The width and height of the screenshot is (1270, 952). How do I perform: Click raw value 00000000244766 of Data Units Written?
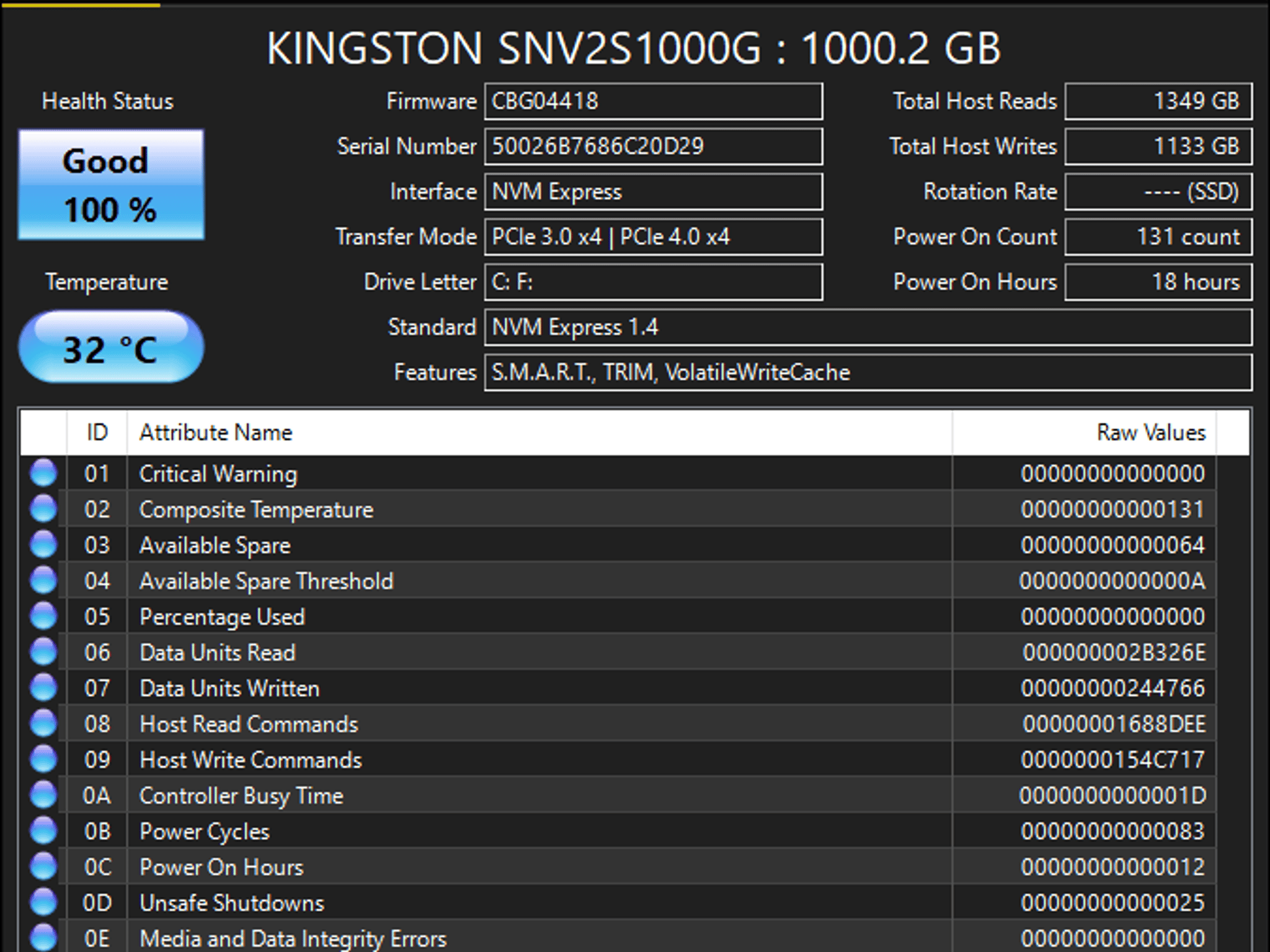click(x=1113, y=688)
